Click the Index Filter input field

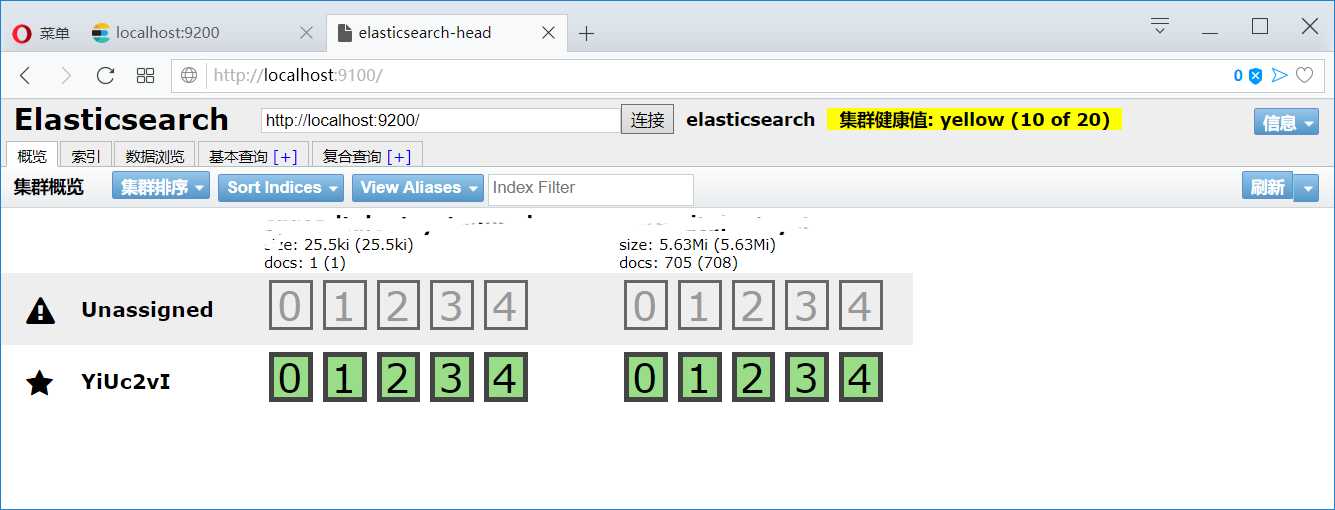591,188
